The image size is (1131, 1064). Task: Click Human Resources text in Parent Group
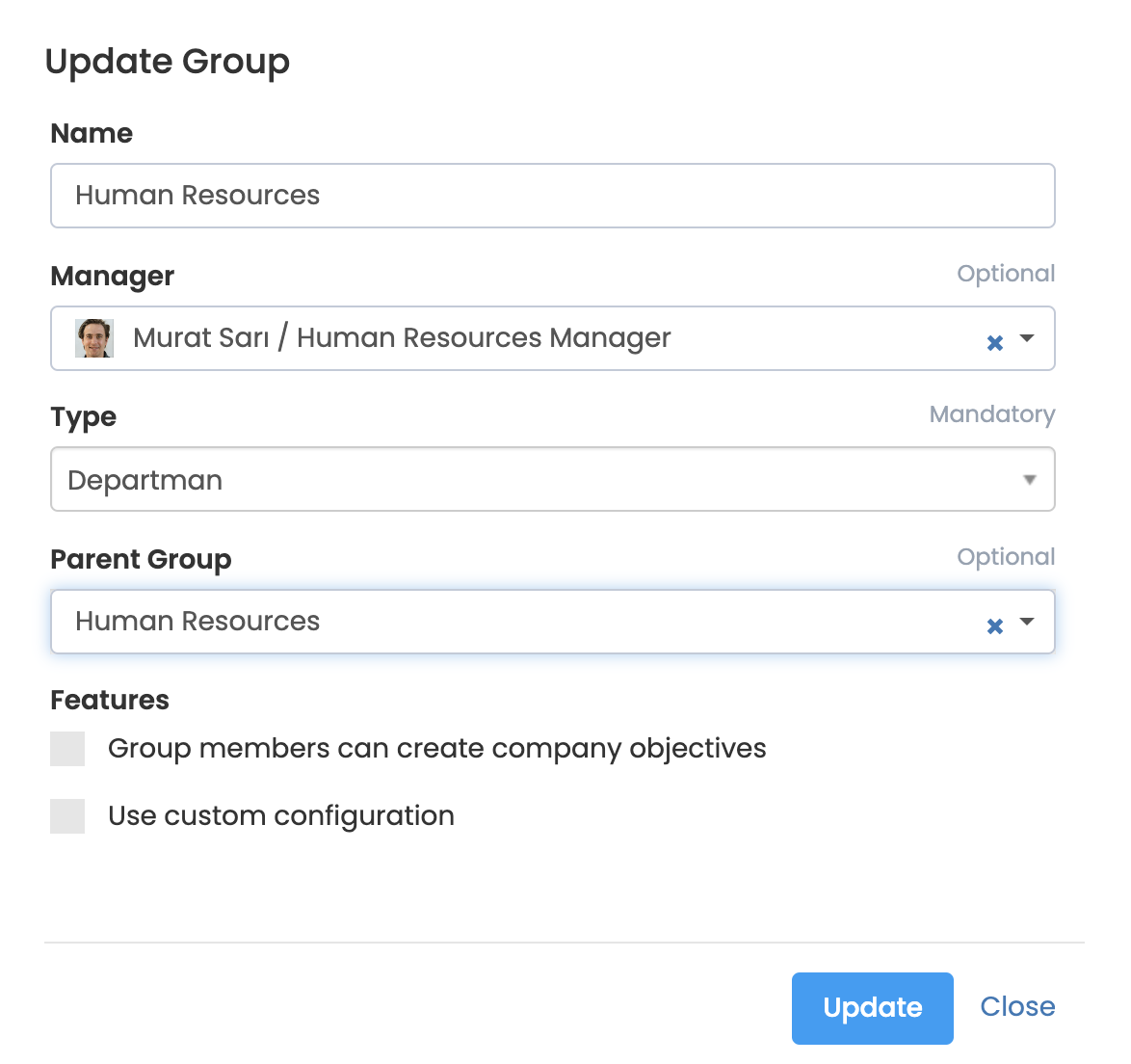tap(197, 622)
